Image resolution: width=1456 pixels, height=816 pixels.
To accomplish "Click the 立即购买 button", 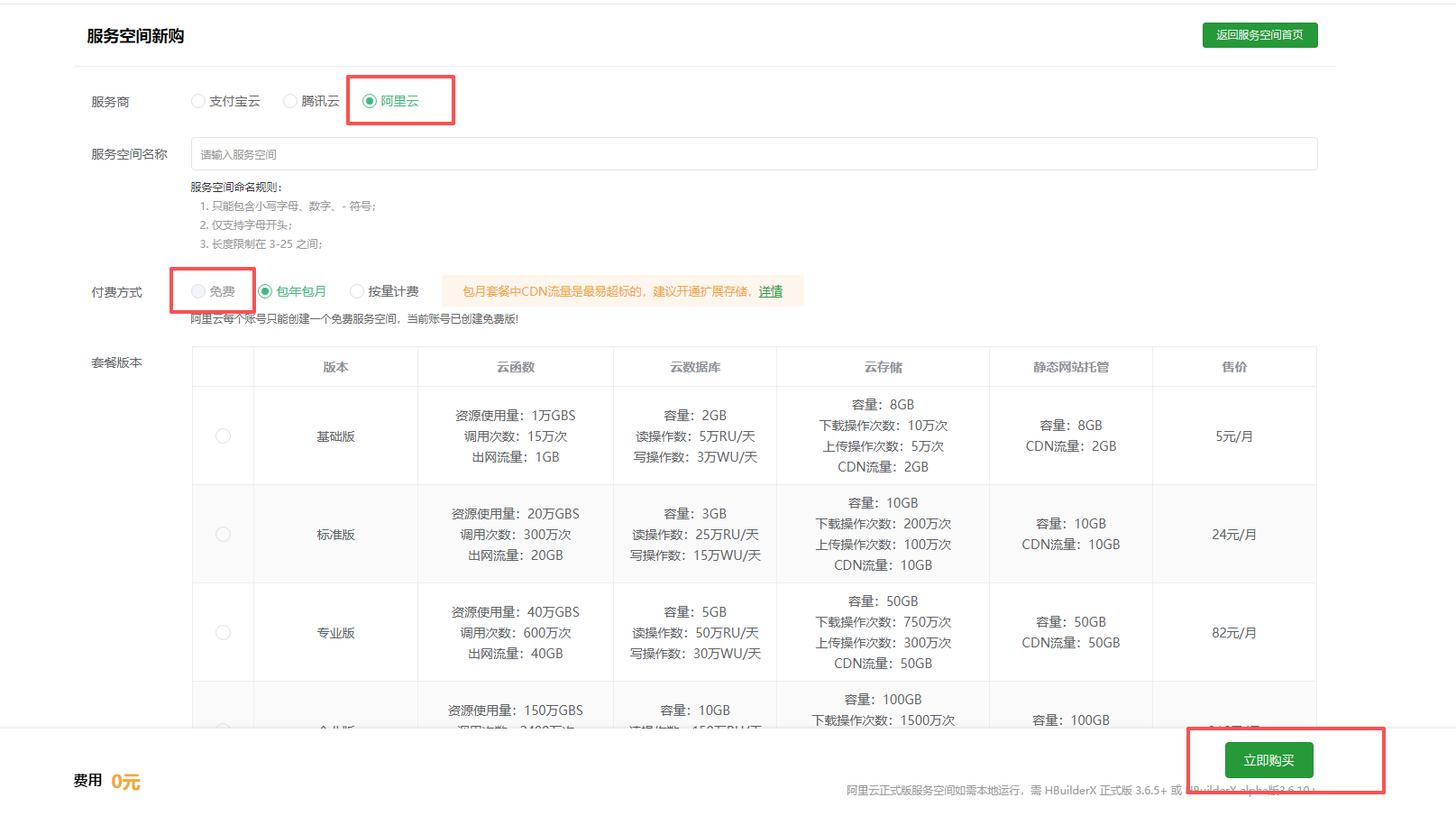I will (x=1268, y=760).
